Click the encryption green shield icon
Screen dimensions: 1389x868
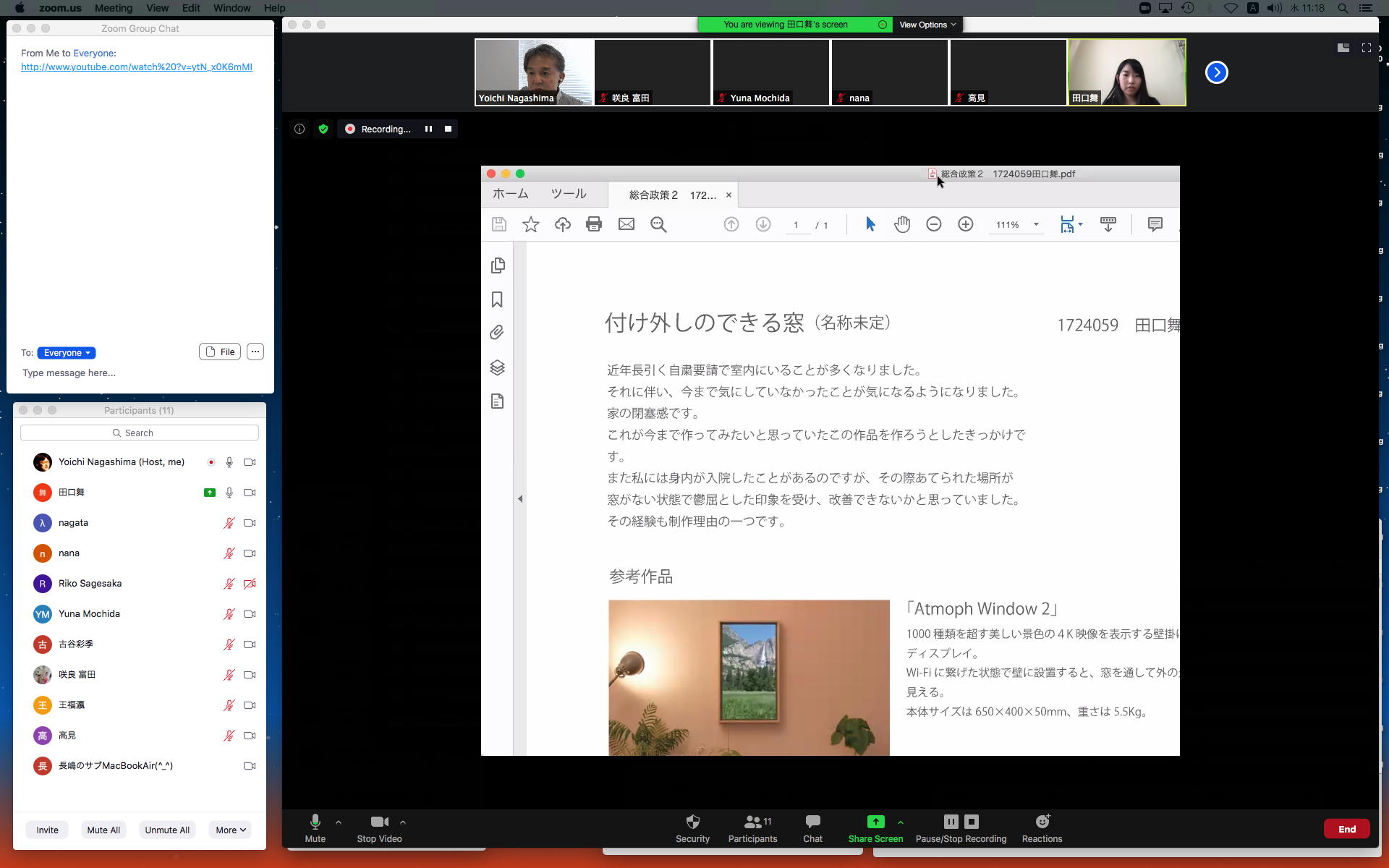click(323, 129)
